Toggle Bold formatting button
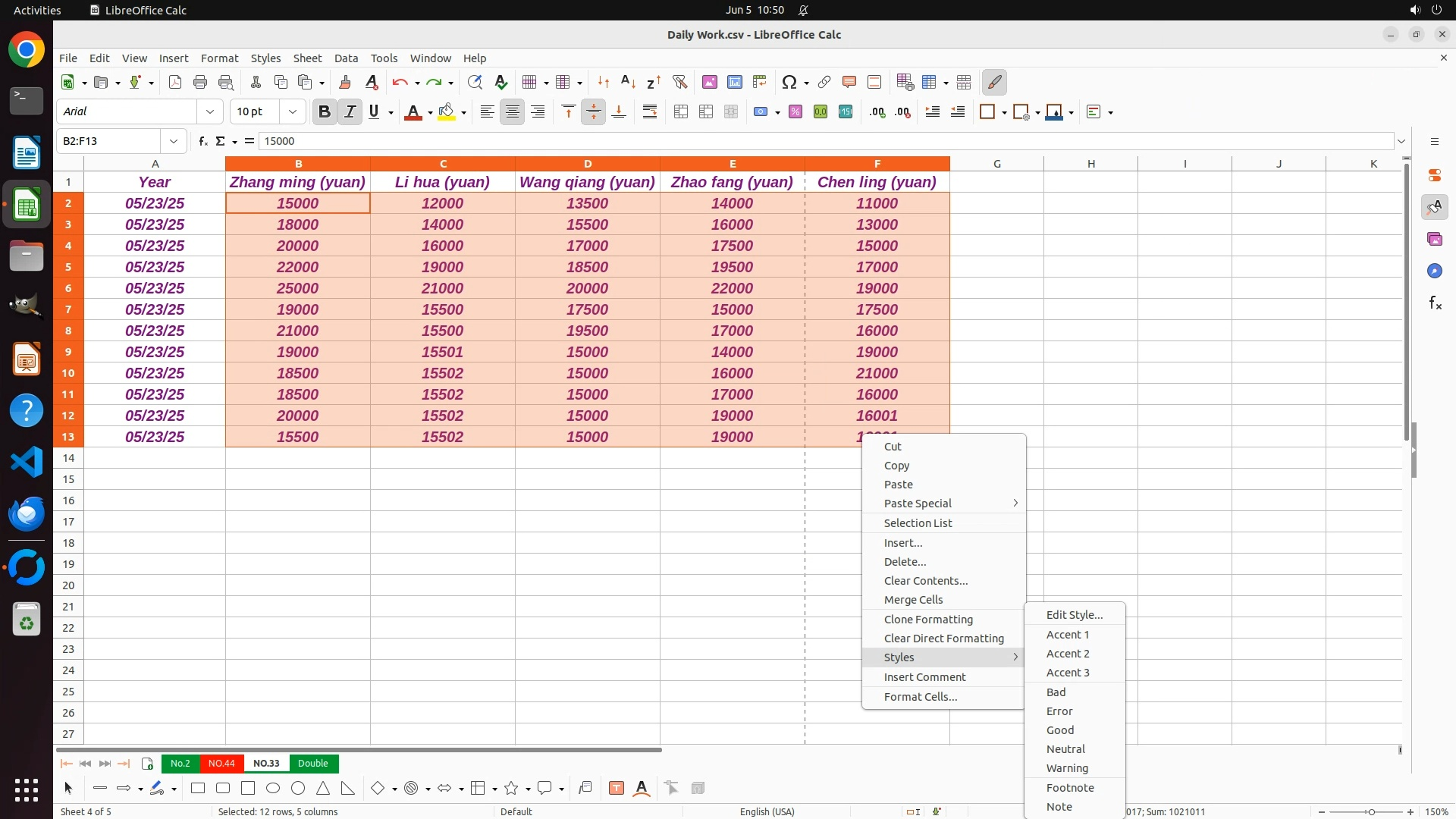 pos(325,112)
